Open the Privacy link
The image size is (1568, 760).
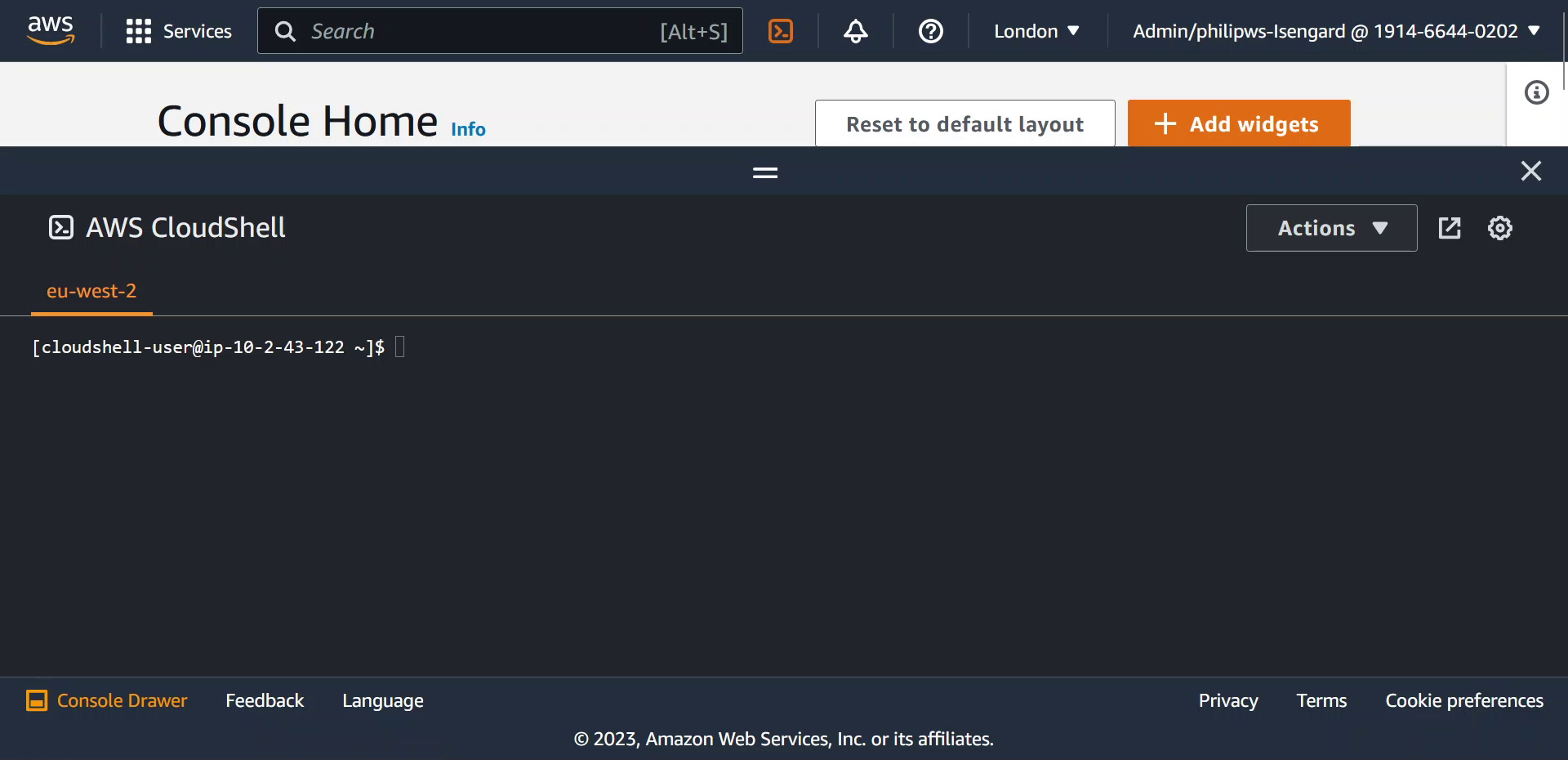[1228, 700]
